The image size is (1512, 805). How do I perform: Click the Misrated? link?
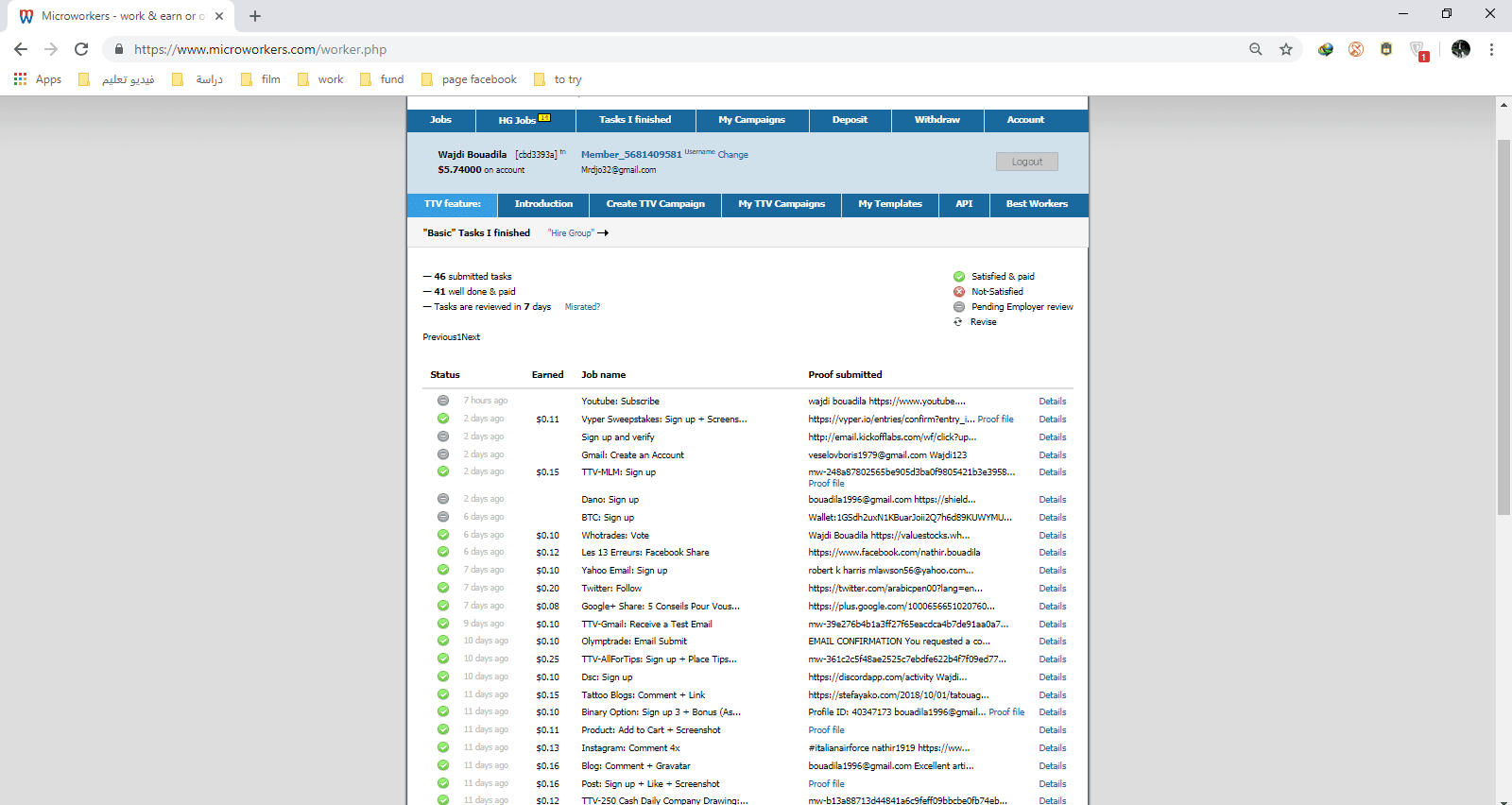point(582,307)
